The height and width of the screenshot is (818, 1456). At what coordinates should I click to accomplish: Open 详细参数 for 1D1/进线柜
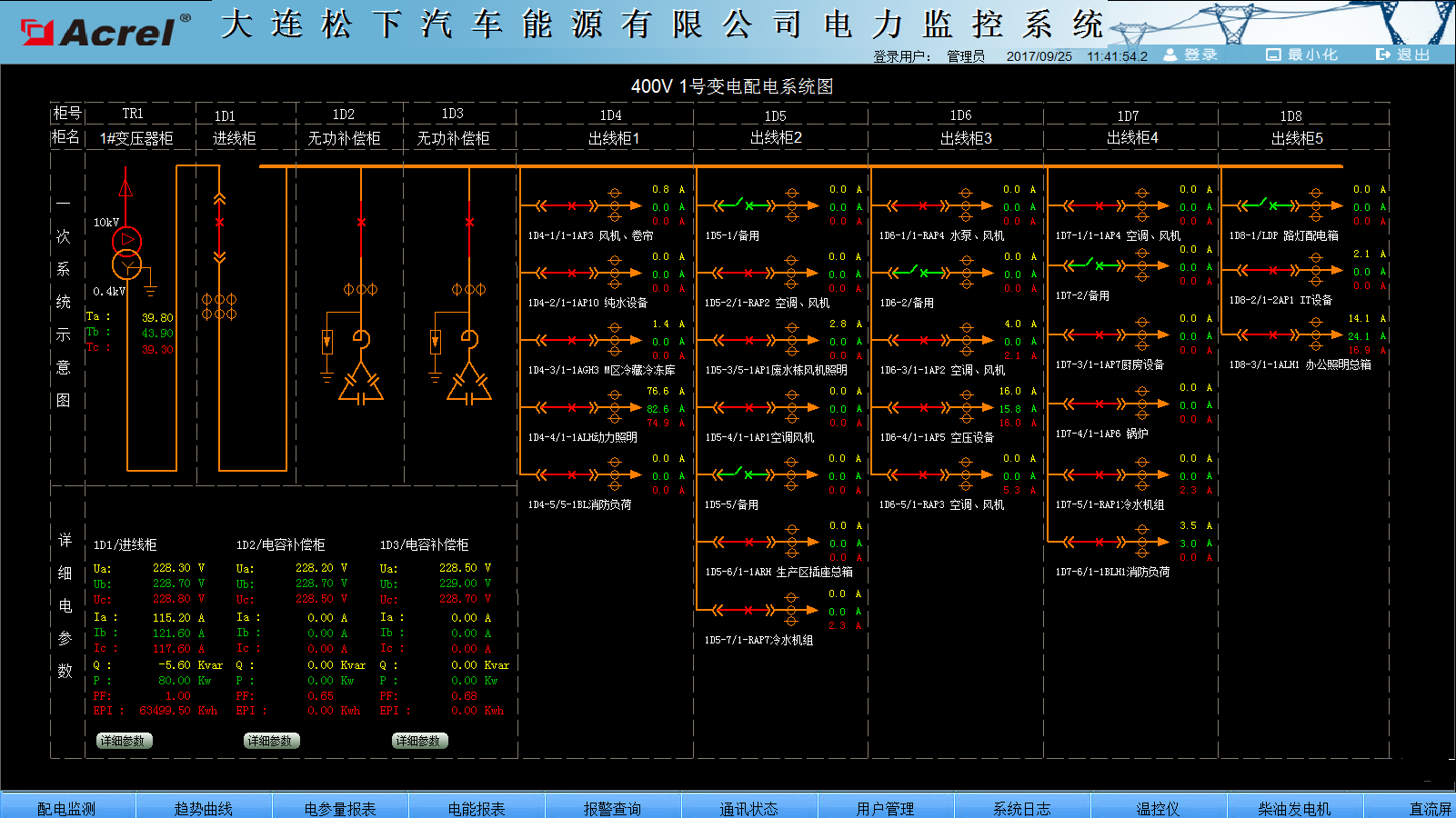tap(123, 741)
